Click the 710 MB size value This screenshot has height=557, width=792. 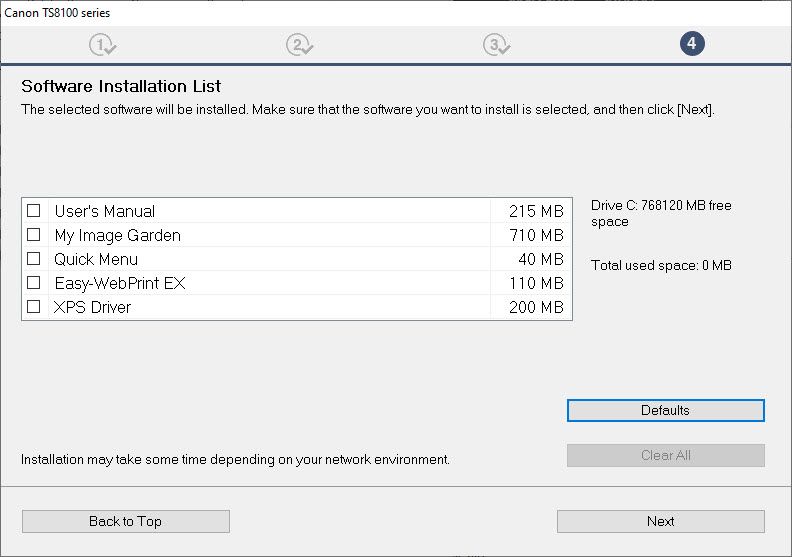pyautogui.click(x=536, y=235)
